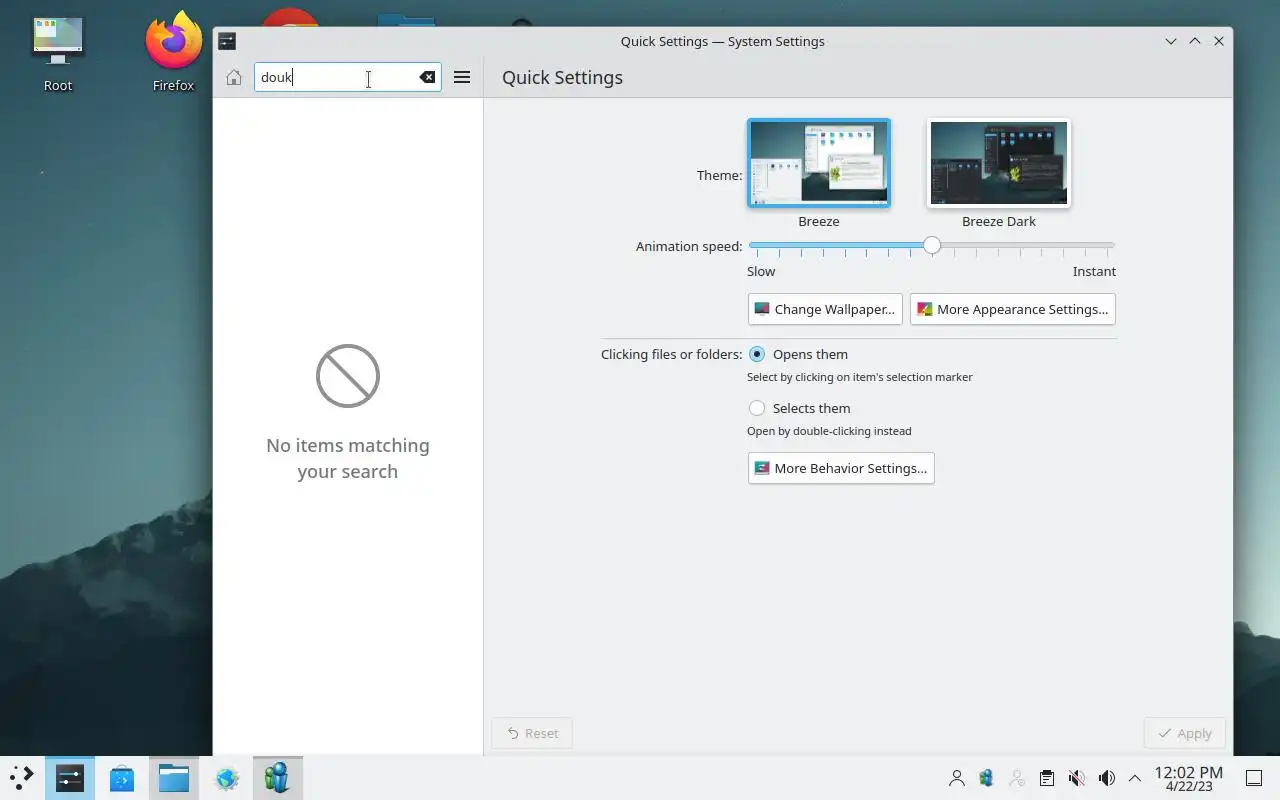This screenshot has width=1280, height=800.
Task: Click the muted volume tray icon
Action: click(x=1077, y=778)
